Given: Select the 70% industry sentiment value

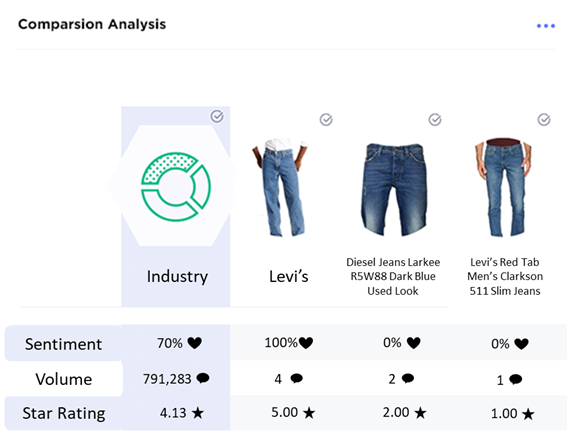Looking at the screenshot, I should [169, 343].
